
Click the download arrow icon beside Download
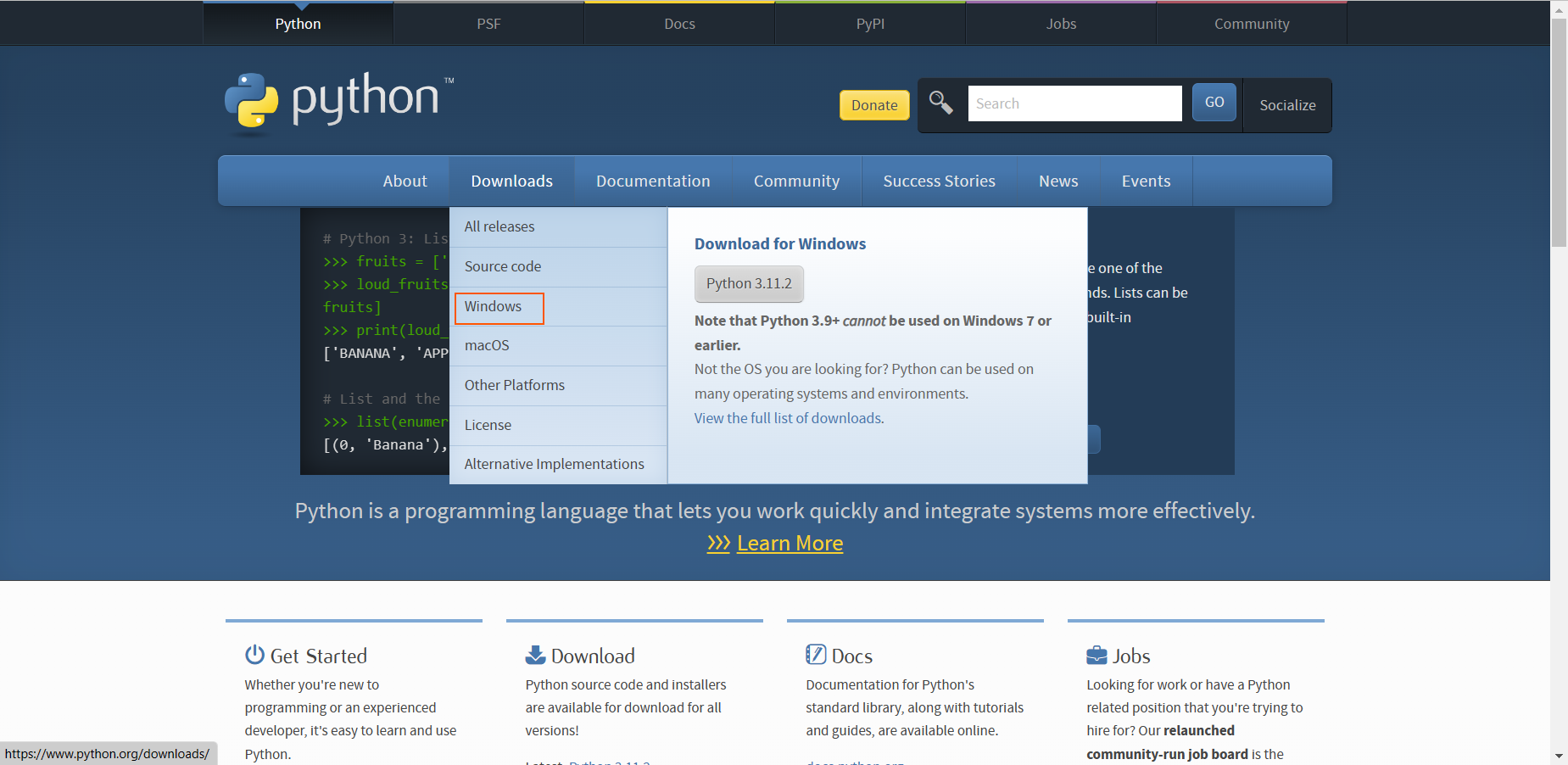click(x=535, y=655)
